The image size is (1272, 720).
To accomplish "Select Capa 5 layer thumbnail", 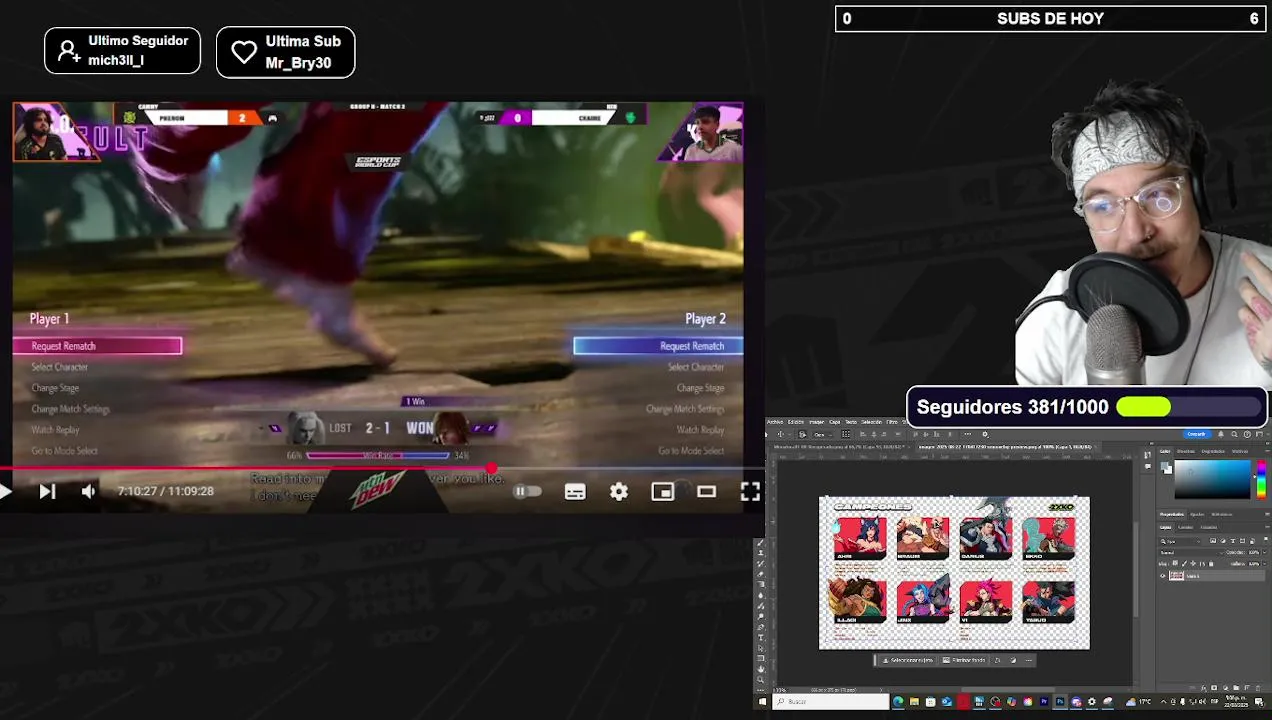I will point(1177,576).
